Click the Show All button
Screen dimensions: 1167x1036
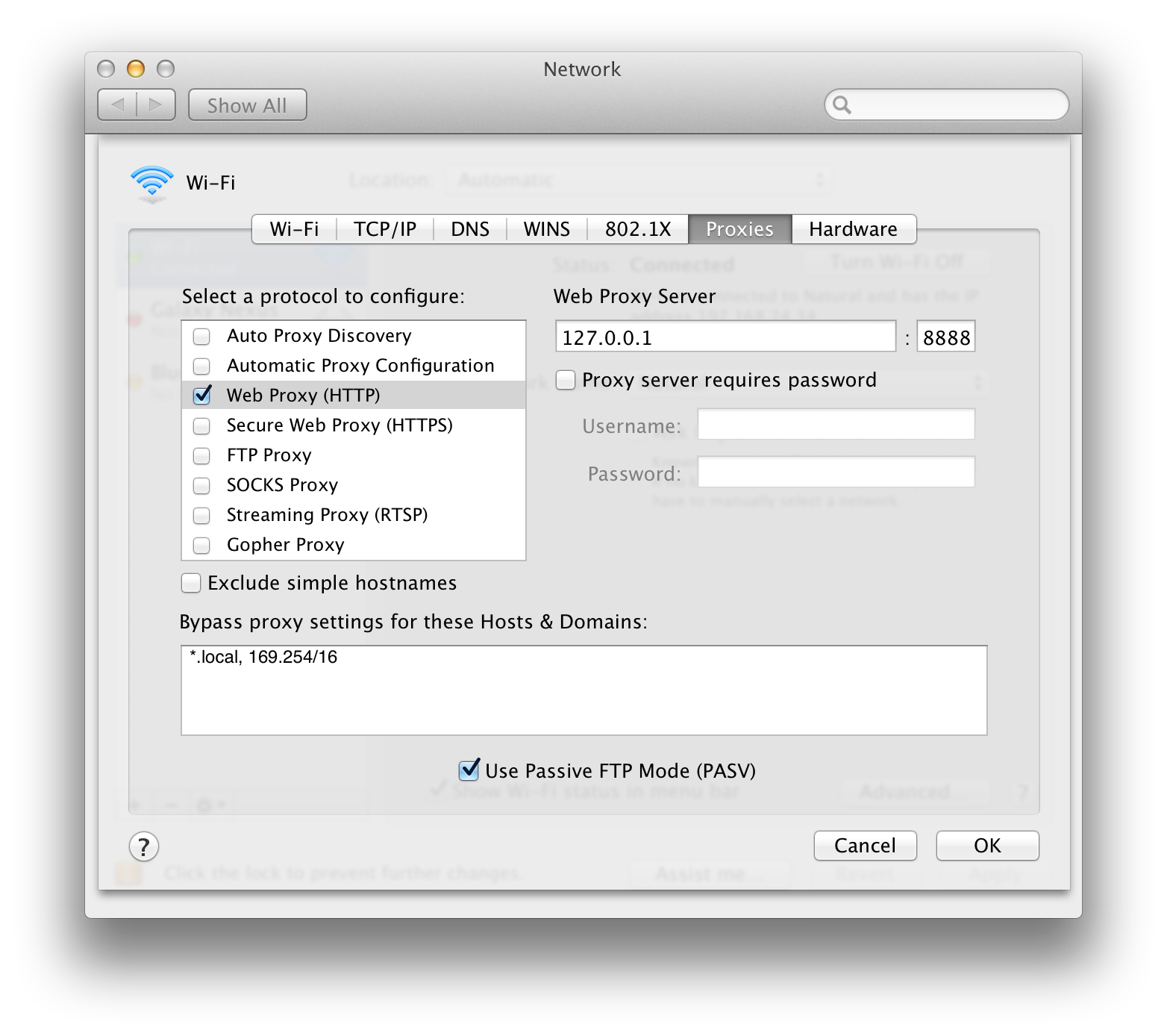click(247, 105)
